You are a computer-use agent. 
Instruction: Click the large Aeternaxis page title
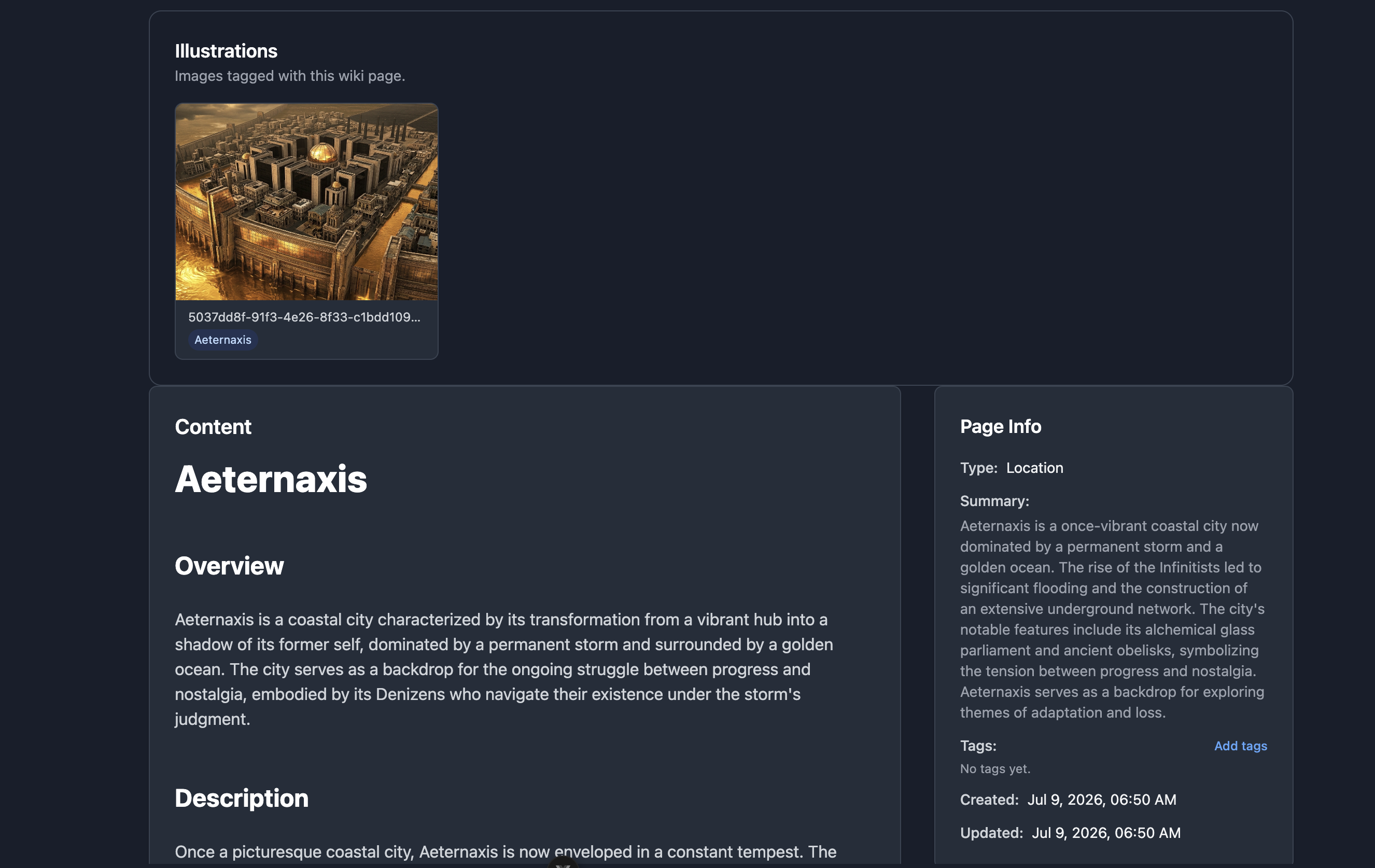point(271,479)
